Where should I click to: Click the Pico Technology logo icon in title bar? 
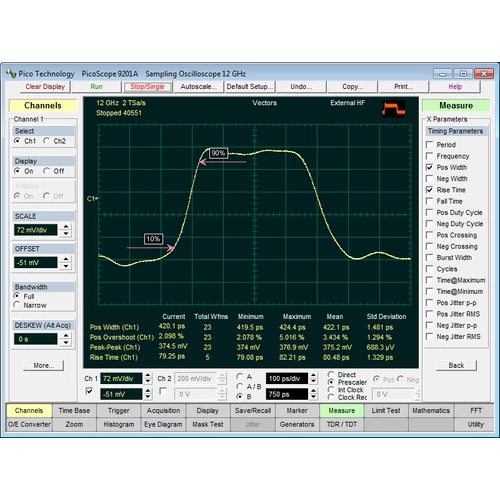point(11,73)
